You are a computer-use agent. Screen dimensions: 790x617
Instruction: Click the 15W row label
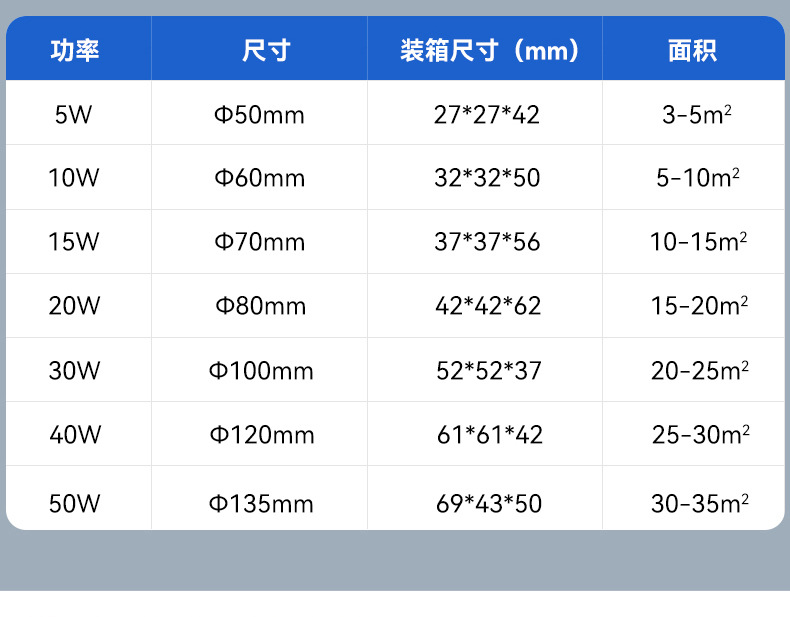(x=74, y=242)
